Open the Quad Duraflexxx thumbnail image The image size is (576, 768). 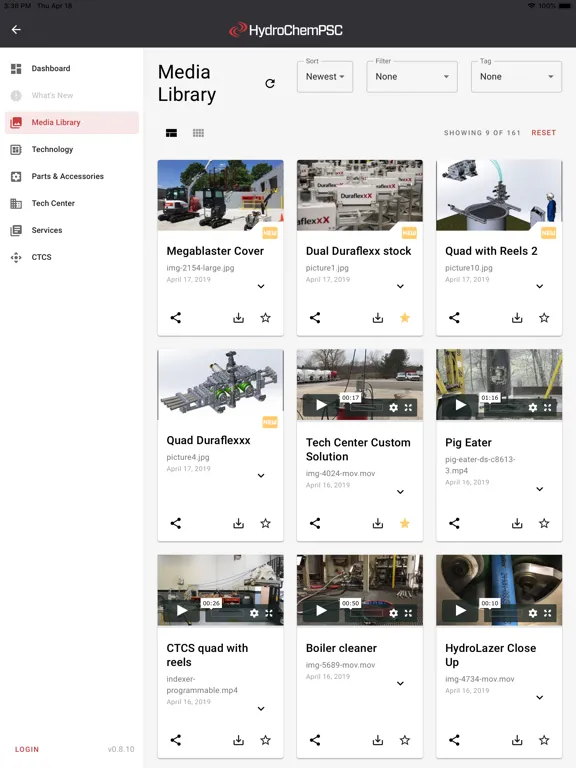pyautogui.click(x=220, y=384)
